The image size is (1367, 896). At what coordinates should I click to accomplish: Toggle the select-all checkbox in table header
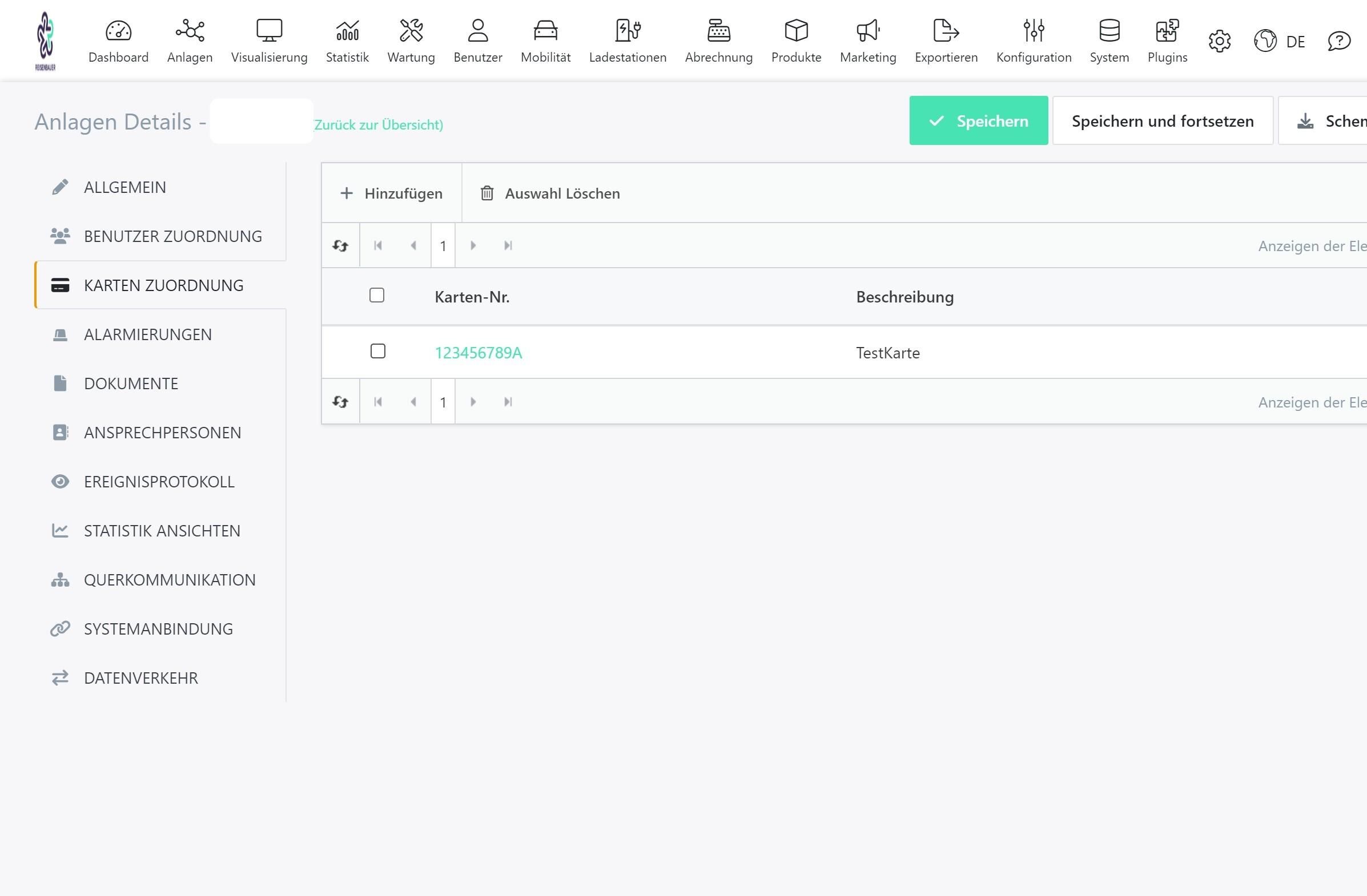coord(377,296)
